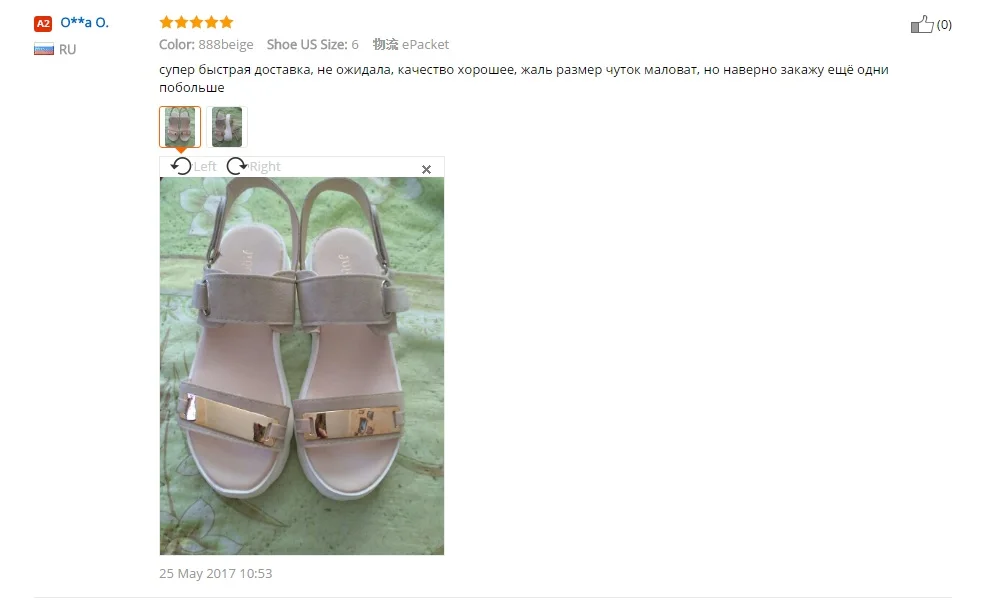Viewport: 985px width, 602px height.
Task: Close the enlarged photo preview
Action: [x=426, y=169]
